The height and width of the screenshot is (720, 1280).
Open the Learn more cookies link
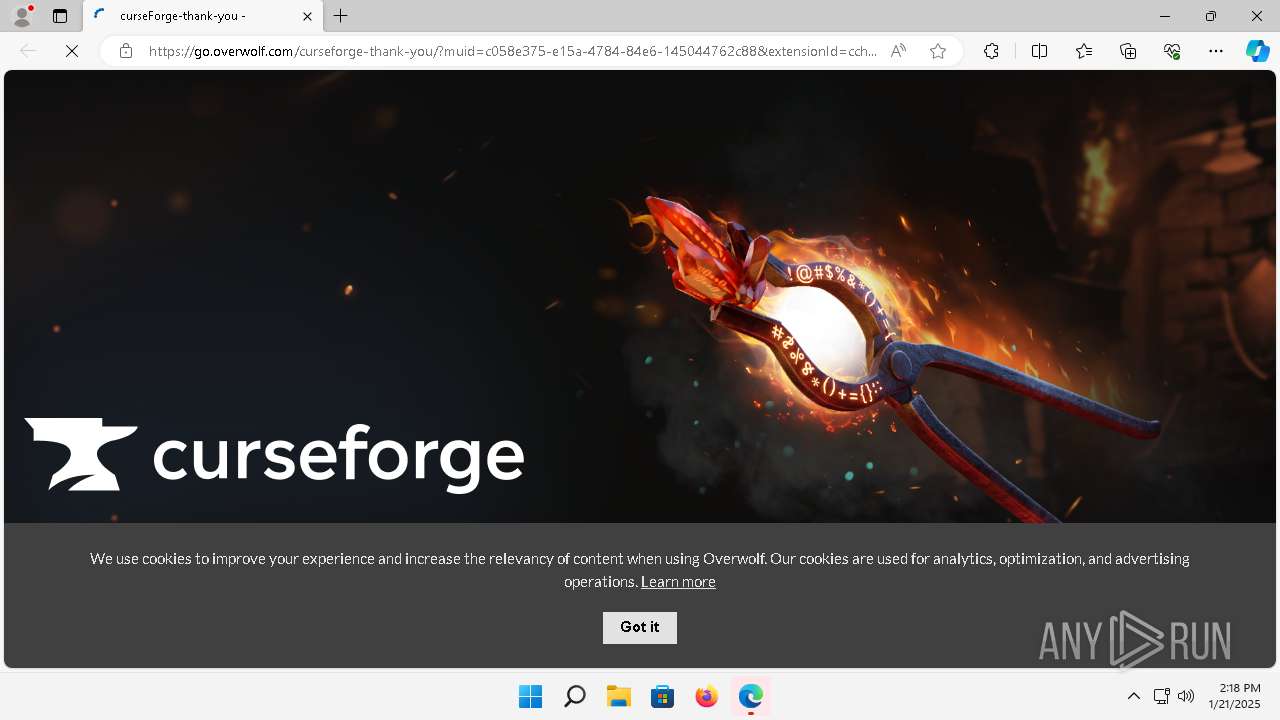click(678, 582)
